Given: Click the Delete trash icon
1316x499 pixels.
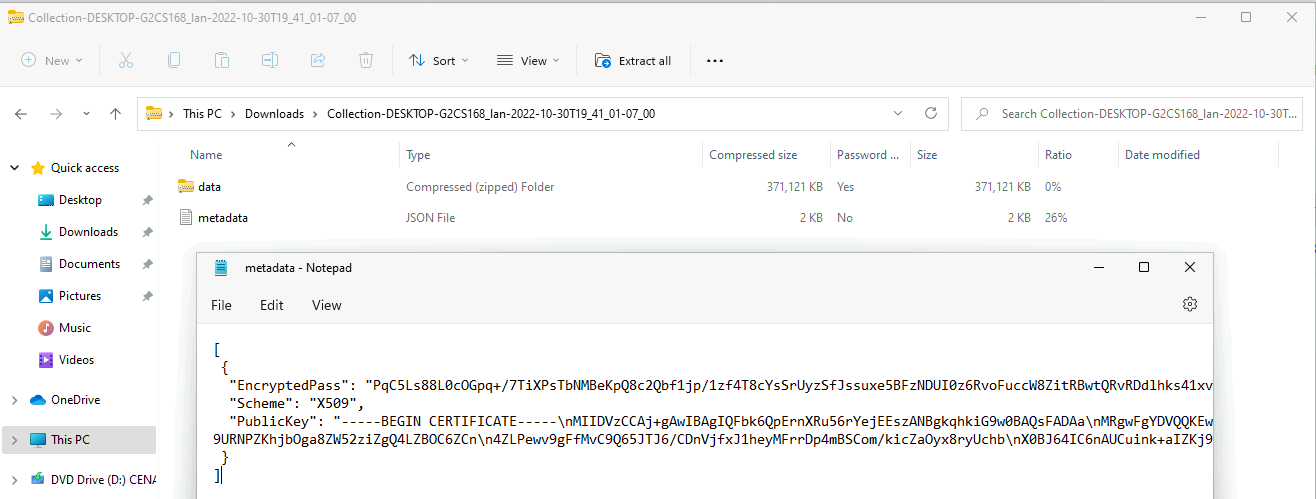Looking at the screenshot, I should coord(366,61).
